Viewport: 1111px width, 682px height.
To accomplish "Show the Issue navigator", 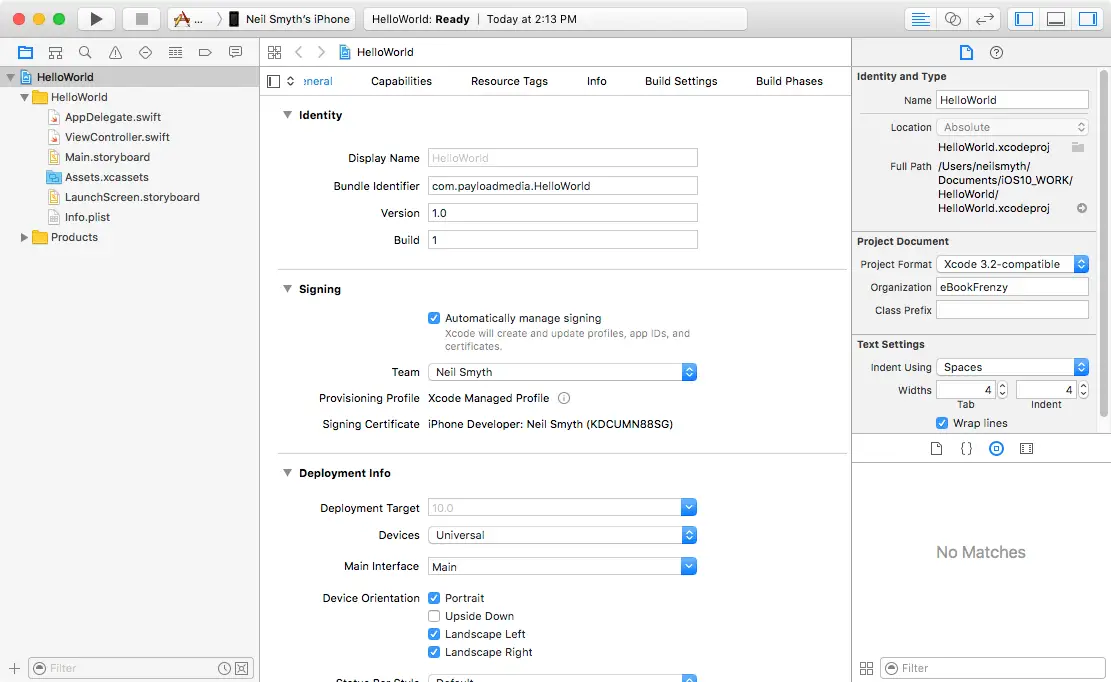I will [x=115, y=52].
